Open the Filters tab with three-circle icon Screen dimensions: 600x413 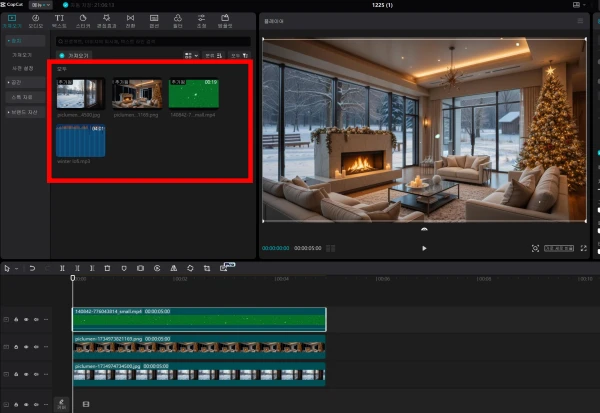pos(178,21)
